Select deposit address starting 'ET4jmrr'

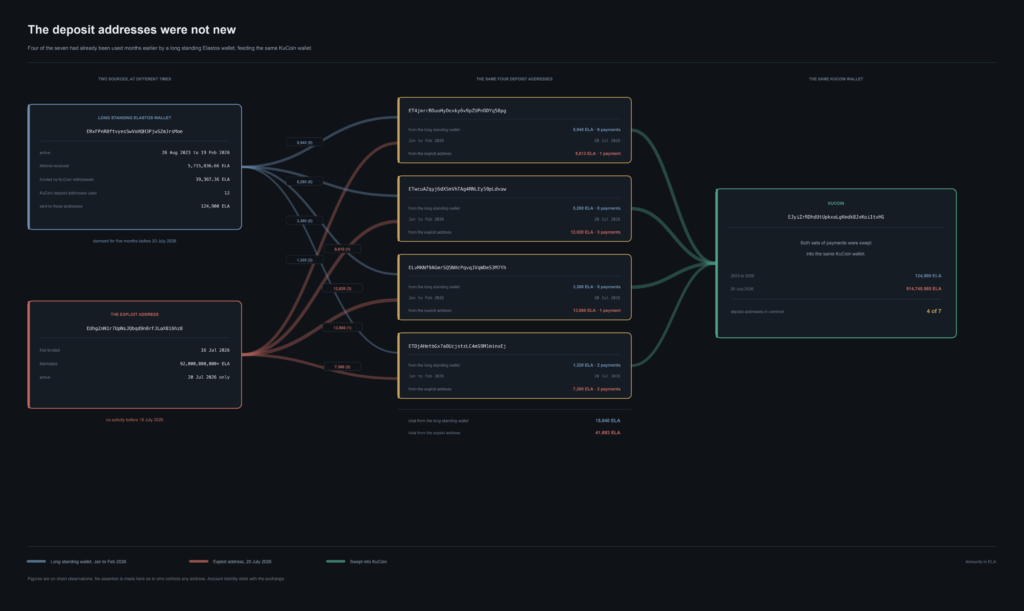click(457, 110)
